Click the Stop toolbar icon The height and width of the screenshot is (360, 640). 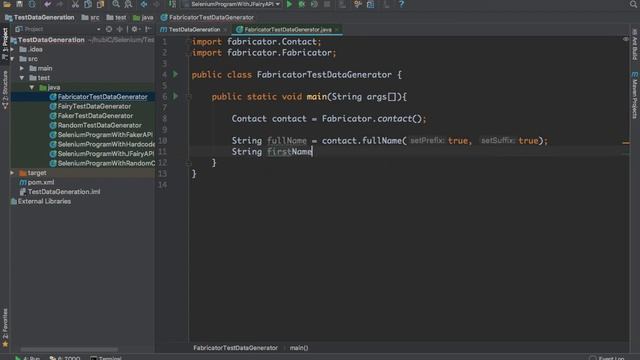327,4
